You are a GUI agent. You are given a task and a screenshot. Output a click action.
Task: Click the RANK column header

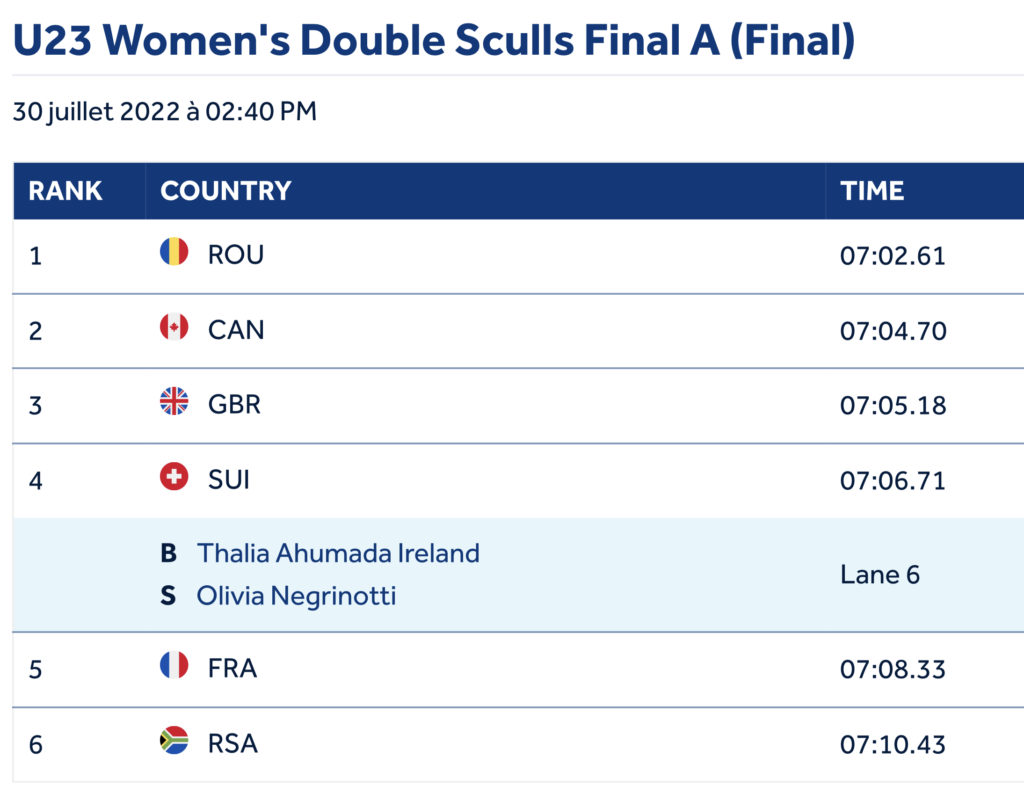[x=65, y=191]
